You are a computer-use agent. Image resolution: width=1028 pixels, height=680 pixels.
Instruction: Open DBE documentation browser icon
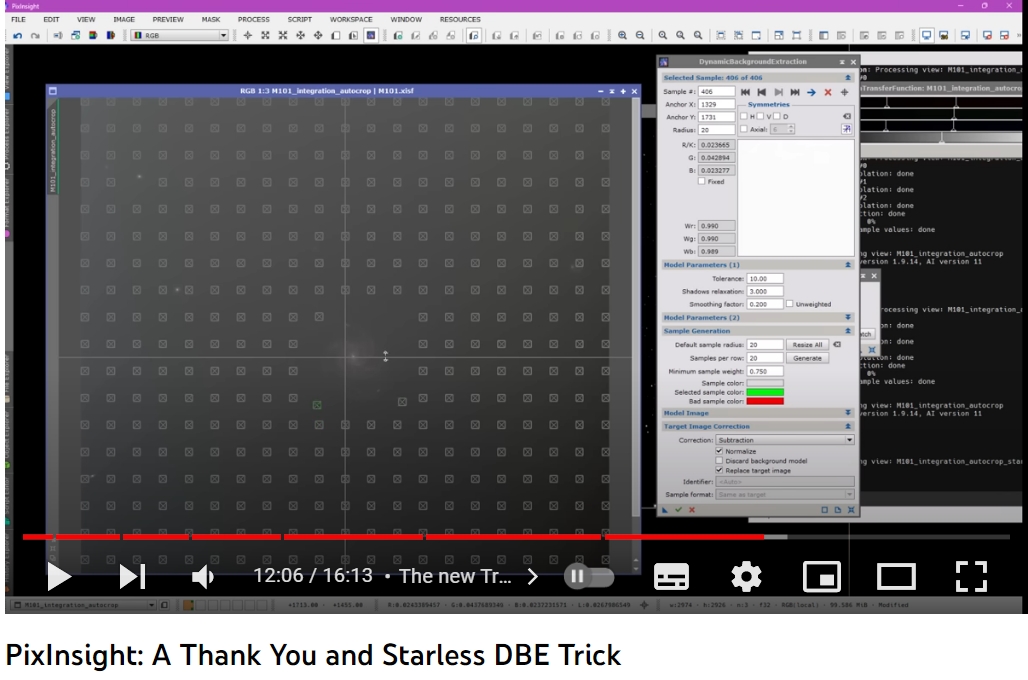[838, 510]
